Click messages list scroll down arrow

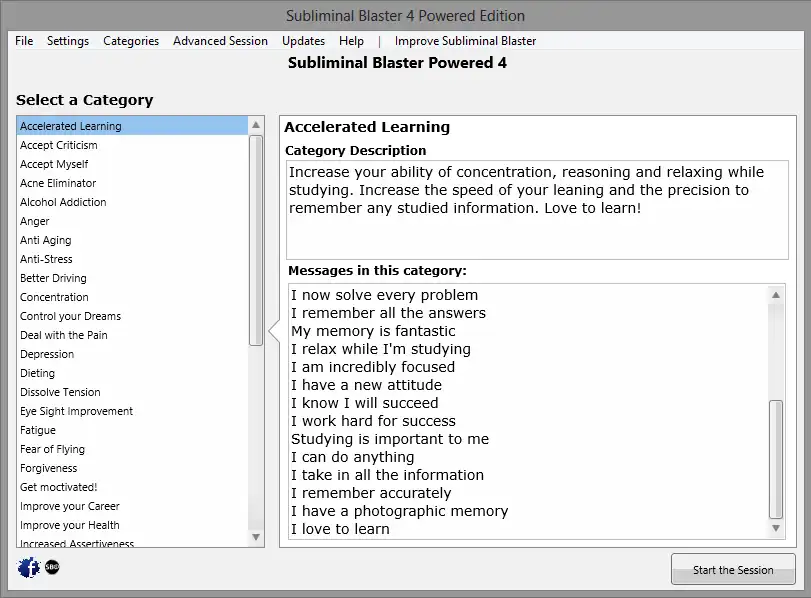tap(776, 528)
